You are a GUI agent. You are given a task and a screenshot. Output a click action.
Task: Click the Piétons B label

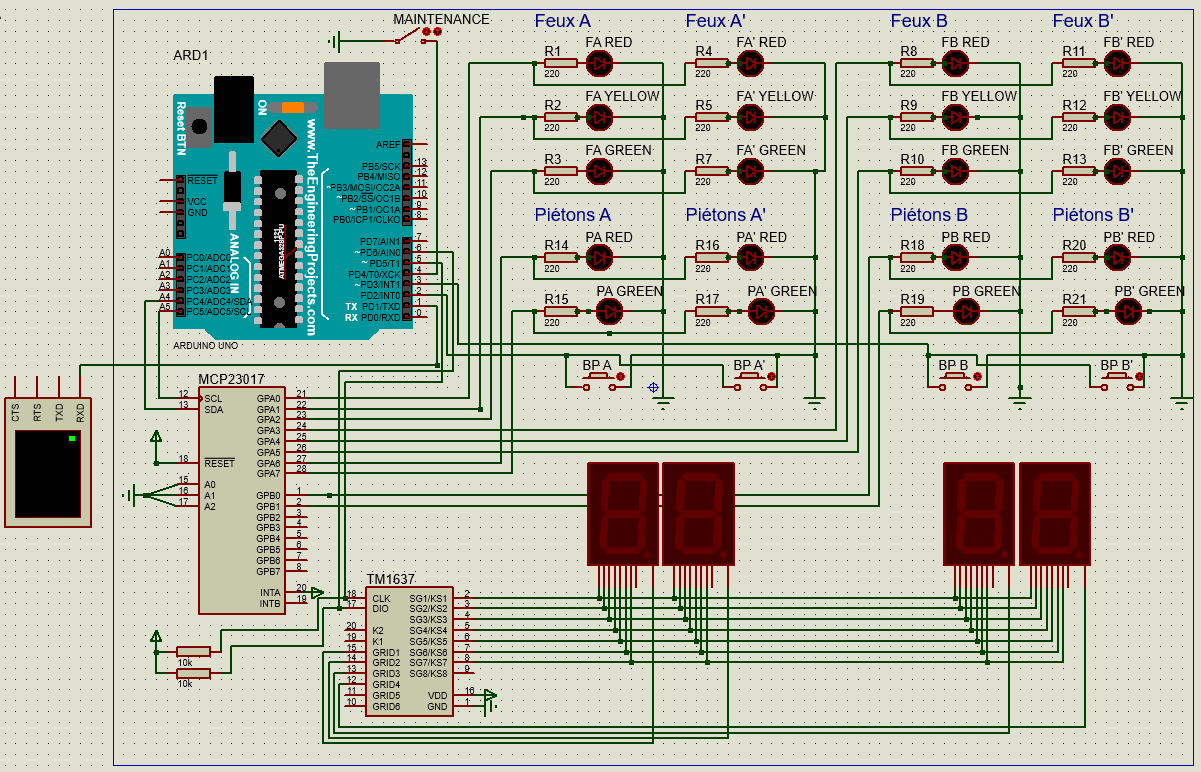(929, 214)
